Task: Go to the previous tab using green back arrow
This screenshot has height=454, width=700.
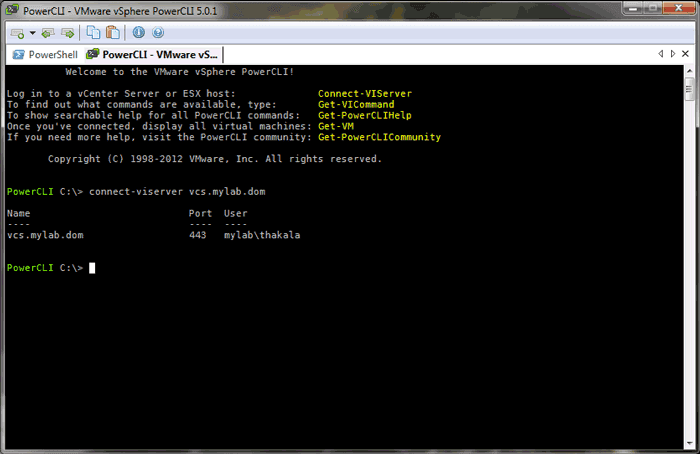Action: [x=49, y=32]
